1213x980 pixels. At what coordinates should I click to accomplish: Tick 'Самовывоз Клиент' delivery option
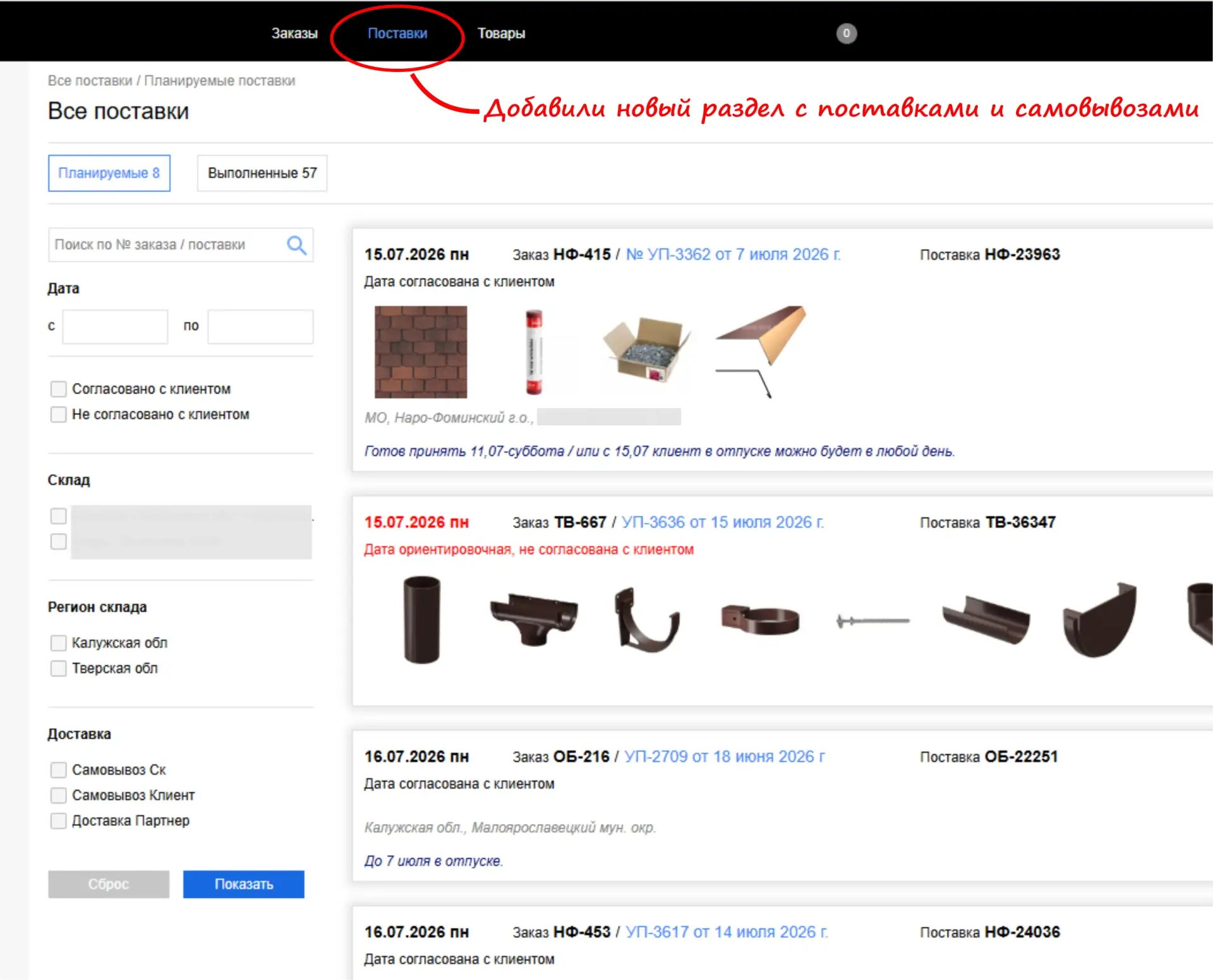tap(58, 795)
